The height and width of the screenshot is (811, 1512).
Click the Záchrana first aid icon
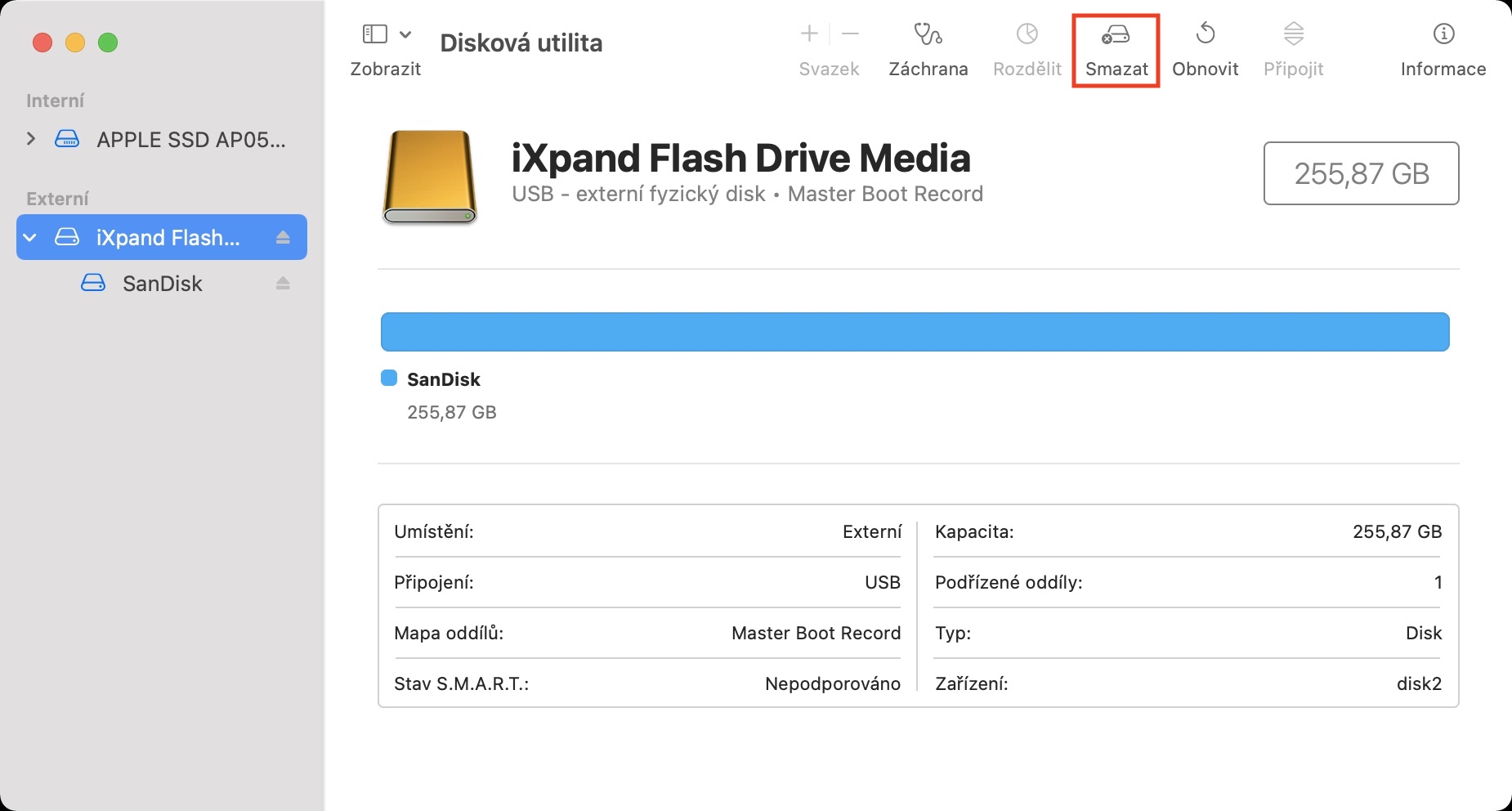tap(928, 34)
